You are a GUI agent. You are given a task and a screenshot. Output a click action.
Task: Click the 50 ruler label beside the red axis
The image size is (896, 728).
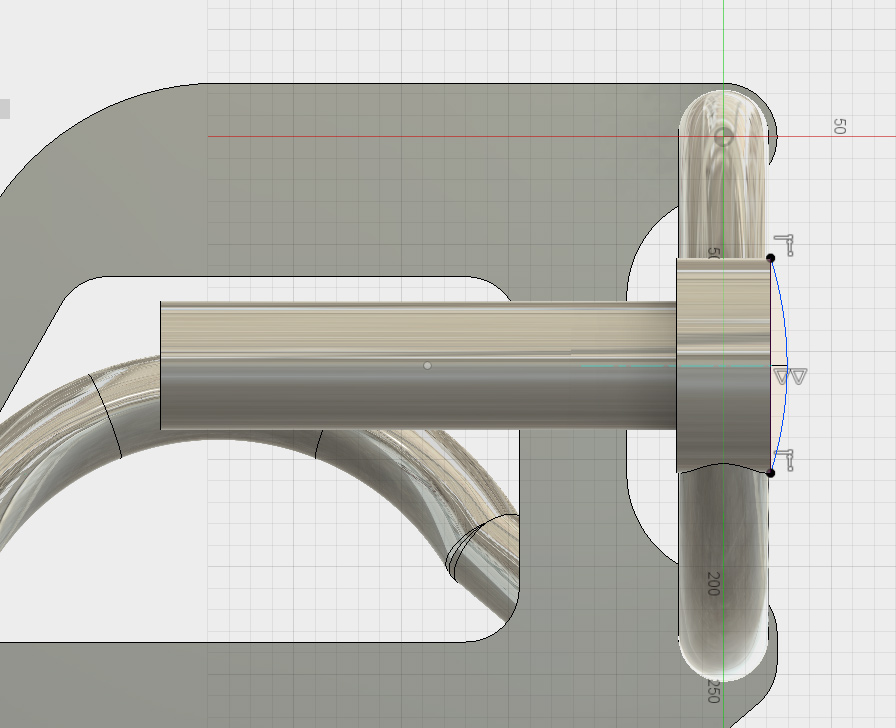click(x=839, y=126)
